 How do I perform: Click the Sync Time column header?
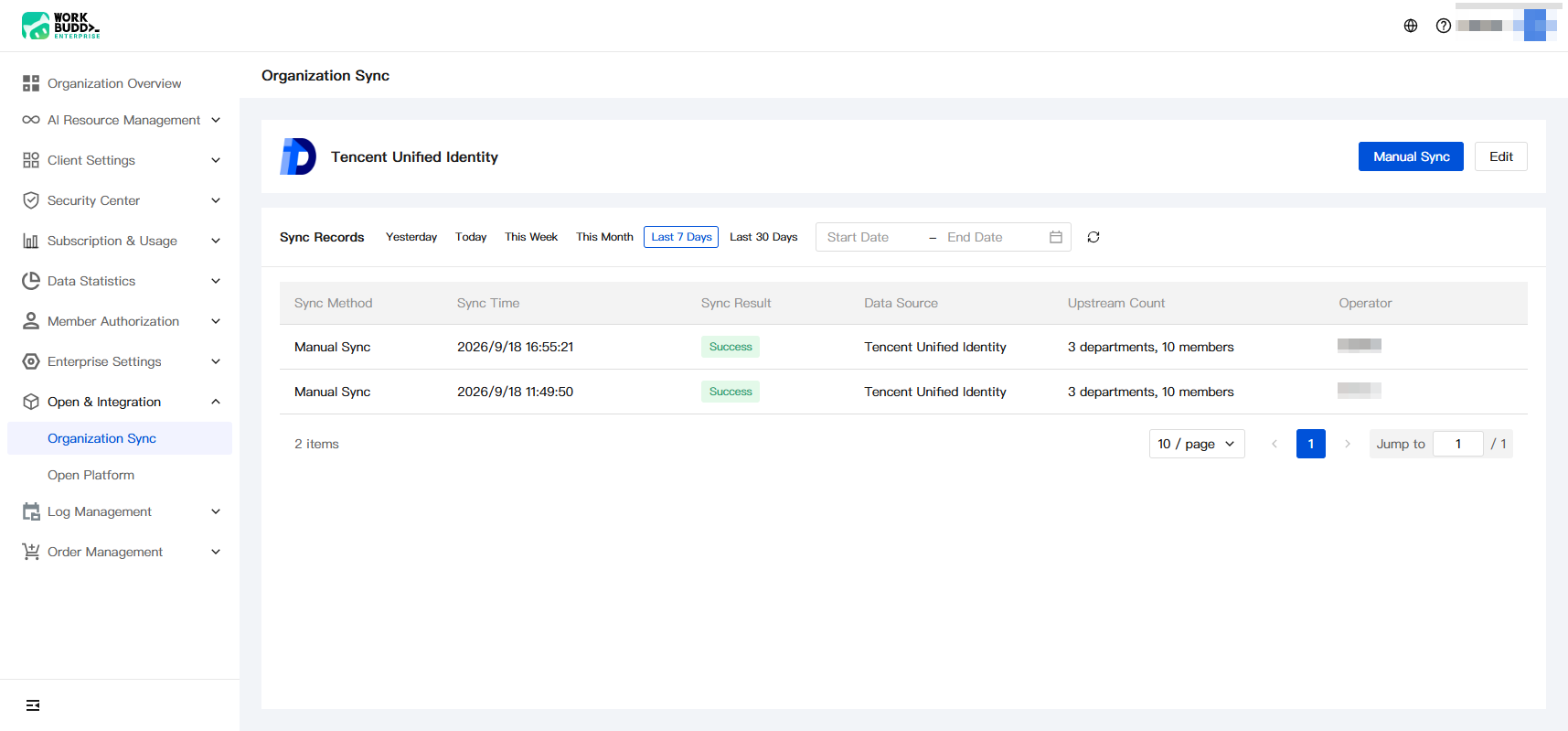point(488,303)
